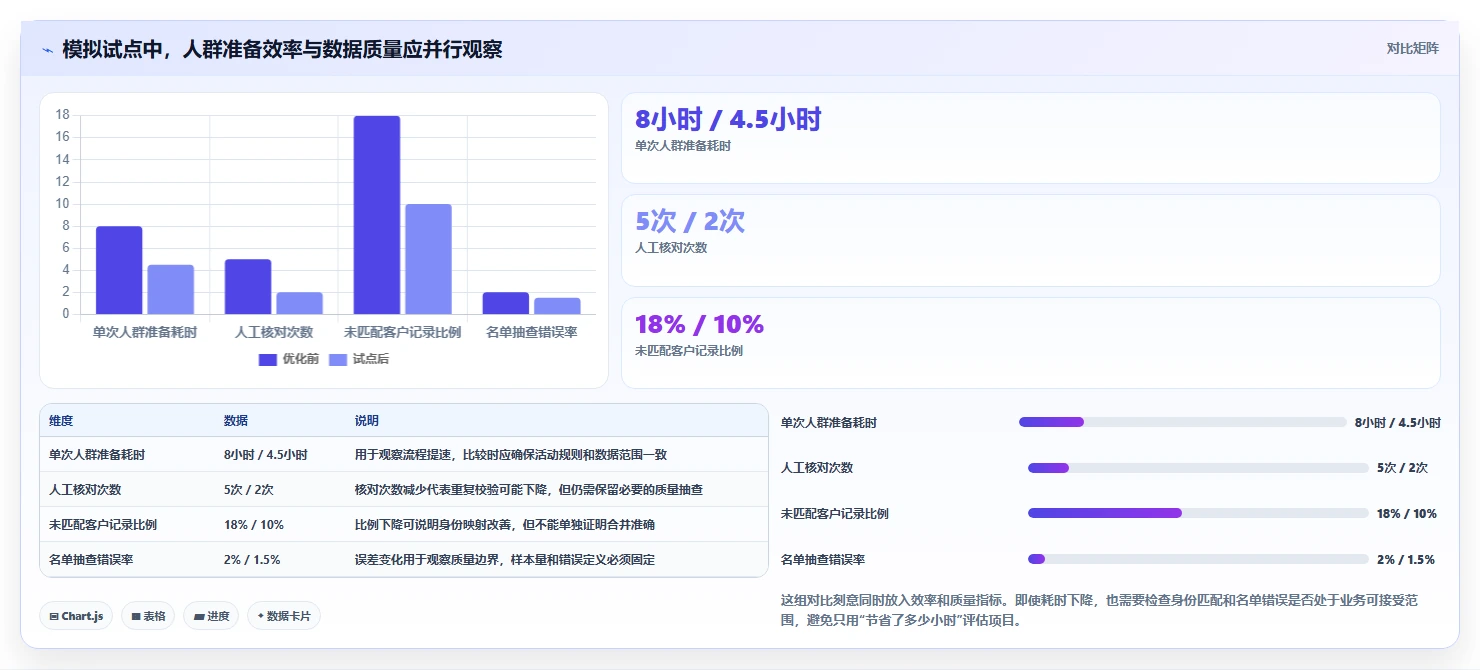Click progress value 2% / 1.5%
Viewport: 1480px width, 670px height.
[x=1406, y=560]
